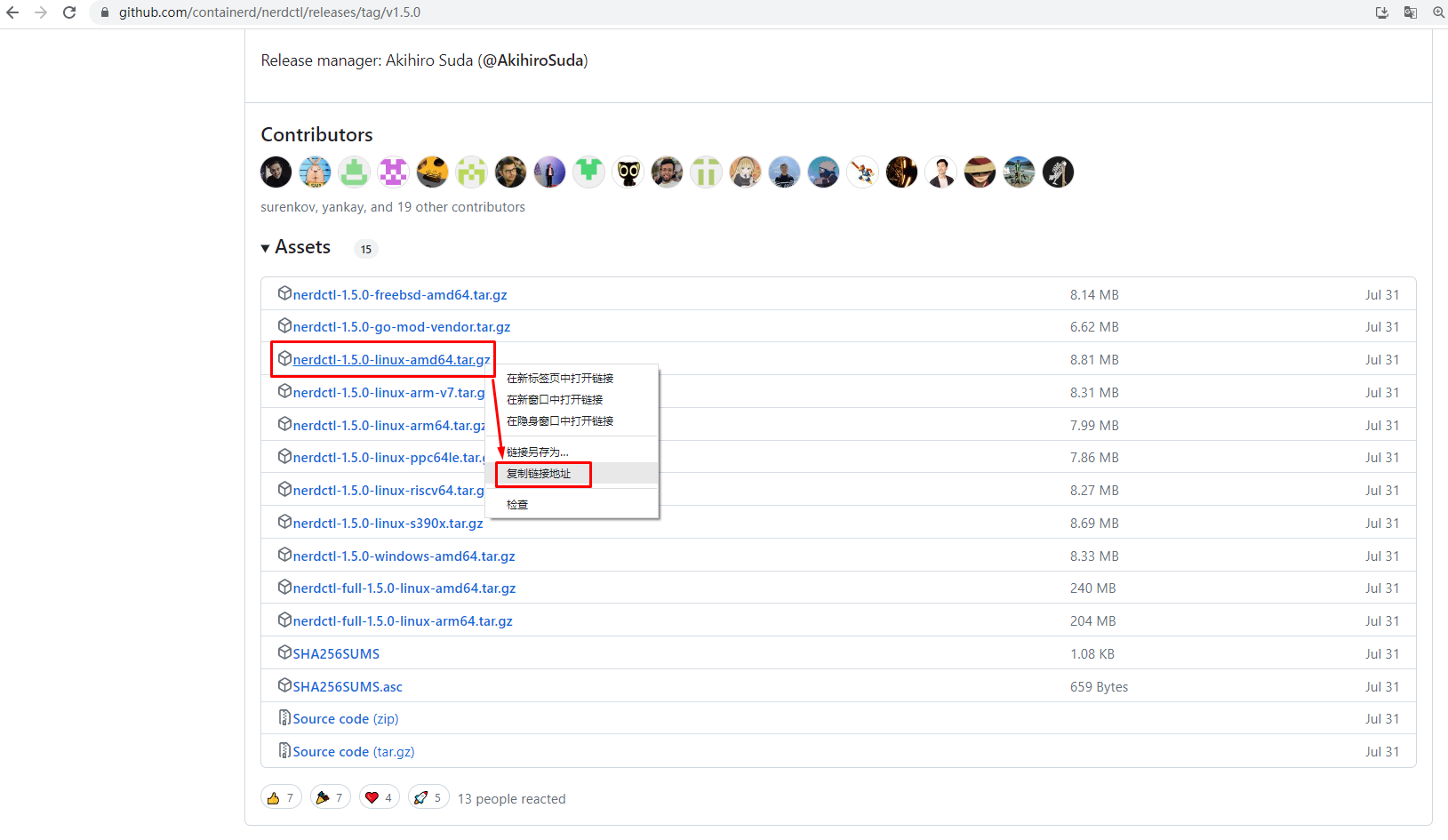Click the first contributor avatar
Screen dimensions: 1448x840
pyautogui.click(x=276, y=172)
